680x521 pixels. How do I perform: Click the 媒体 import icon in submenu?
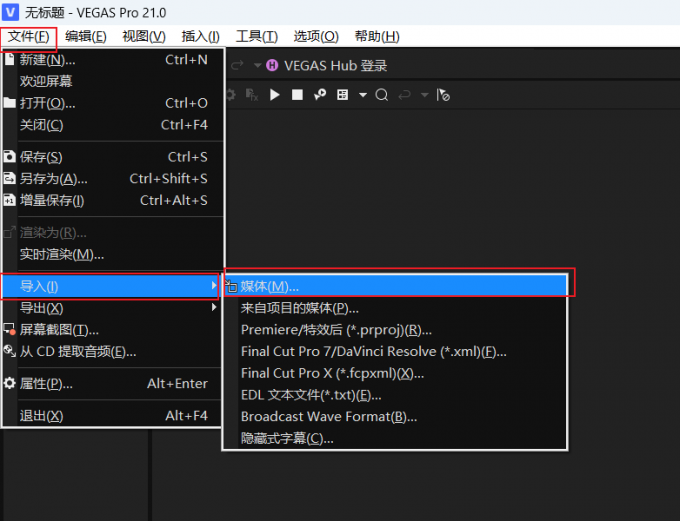(232, 286)
